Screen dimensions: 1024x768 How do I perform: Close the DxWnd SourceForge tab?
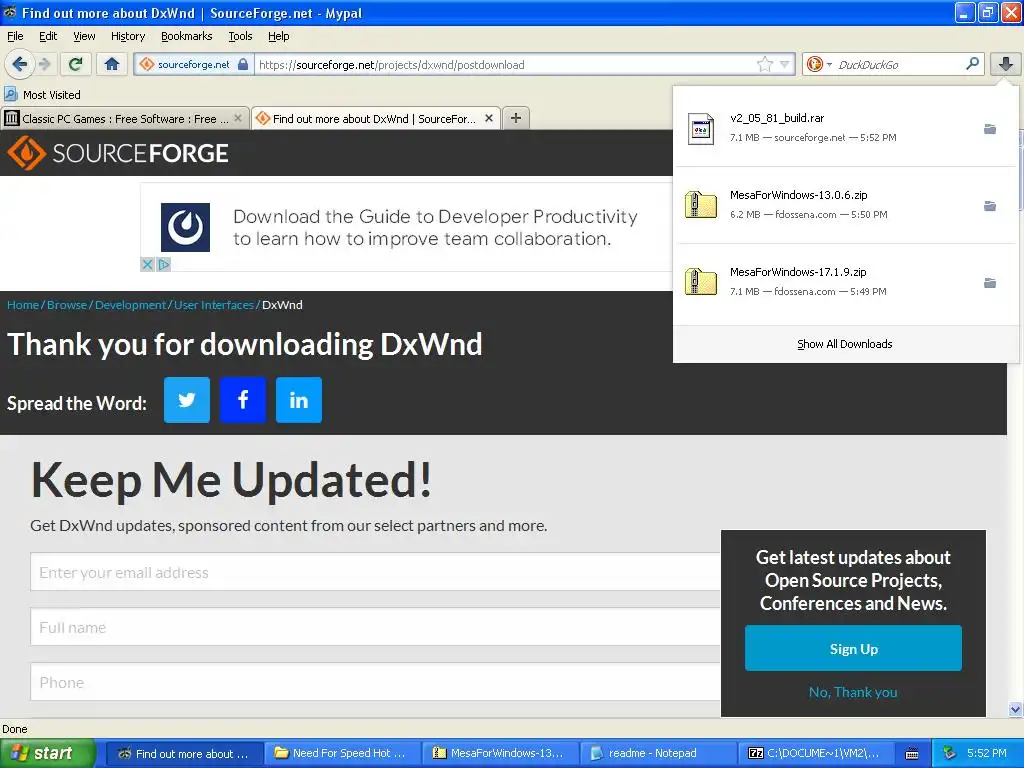[x=488, y=118]
